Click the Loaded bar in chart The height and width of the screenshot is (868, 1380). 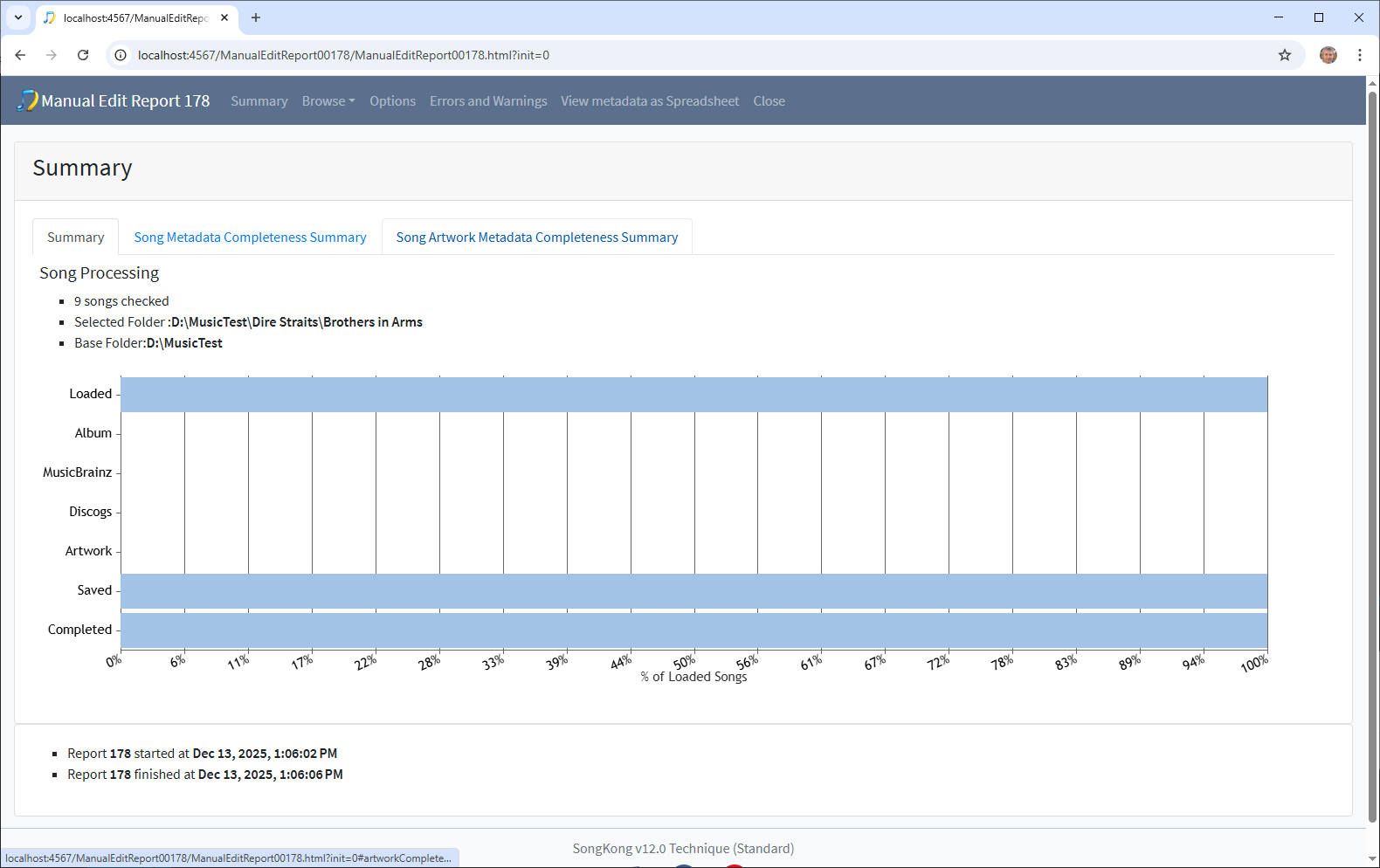(693, 395)
